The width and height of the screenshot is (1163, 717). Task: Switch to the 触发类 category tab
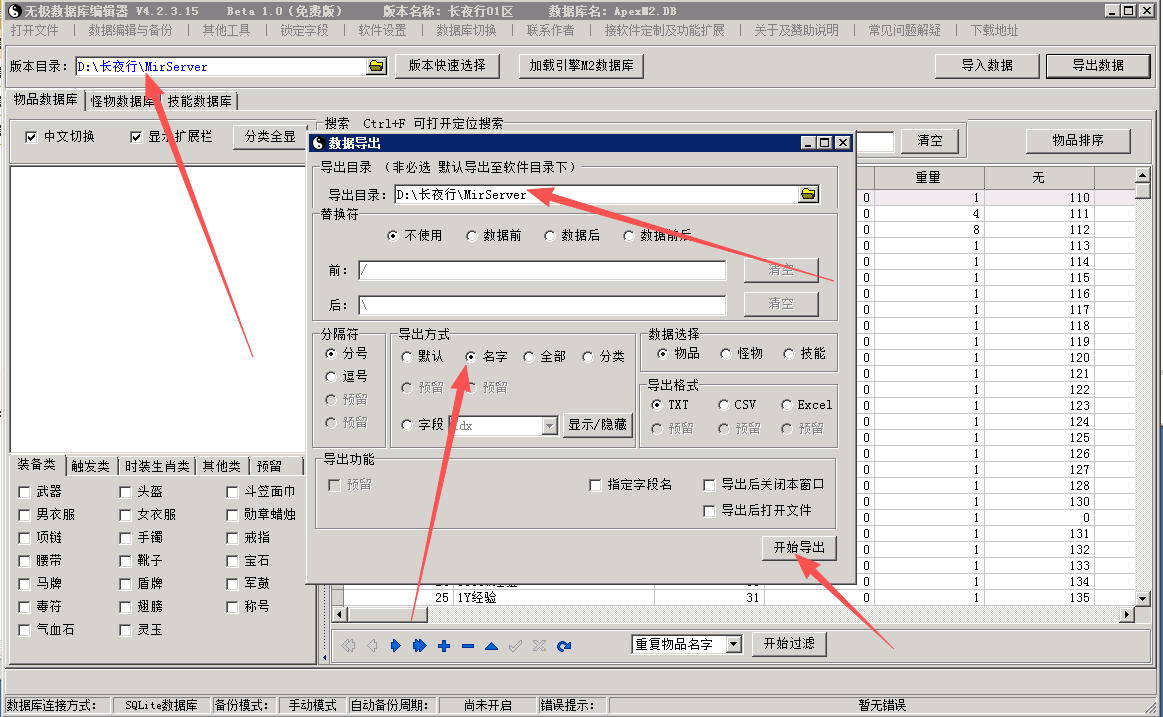[x=92, y=466]
